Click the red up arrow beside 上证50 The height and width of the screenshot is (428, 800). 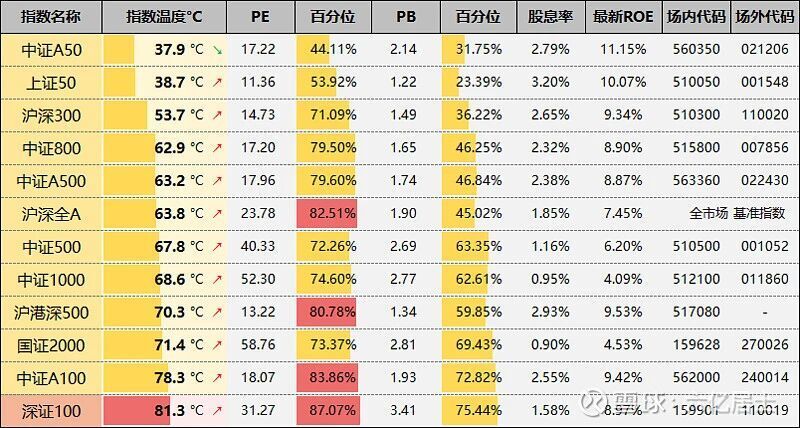(x=218, y=82)
